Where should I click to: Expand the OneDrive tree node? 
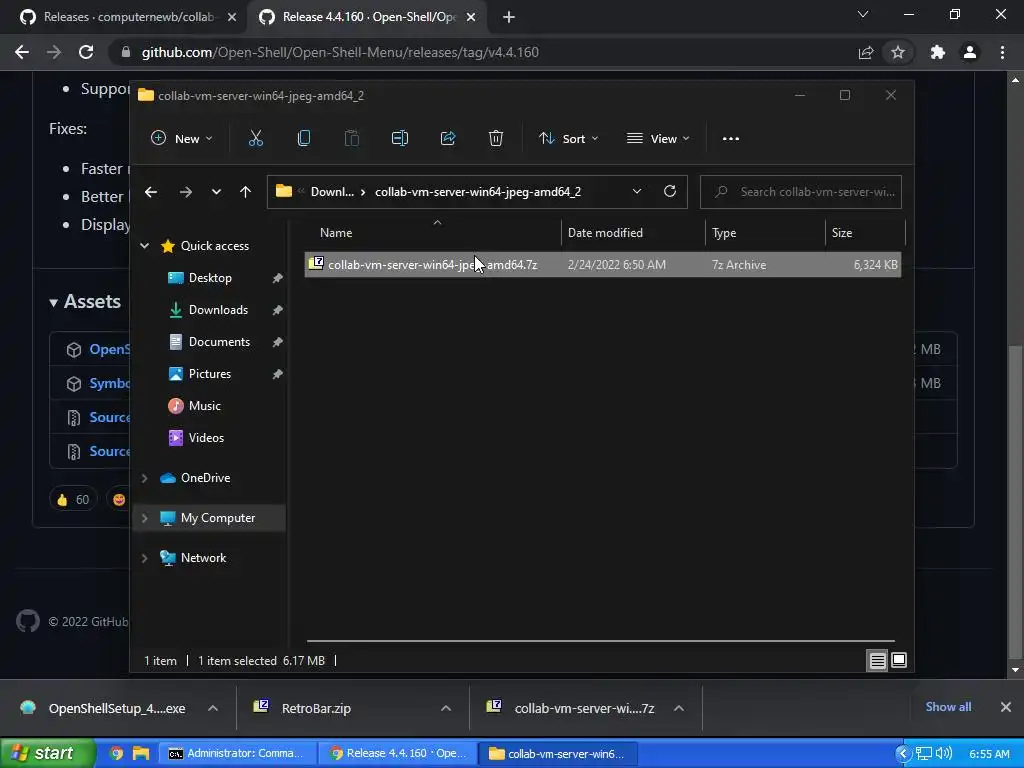tap(144, 478)
